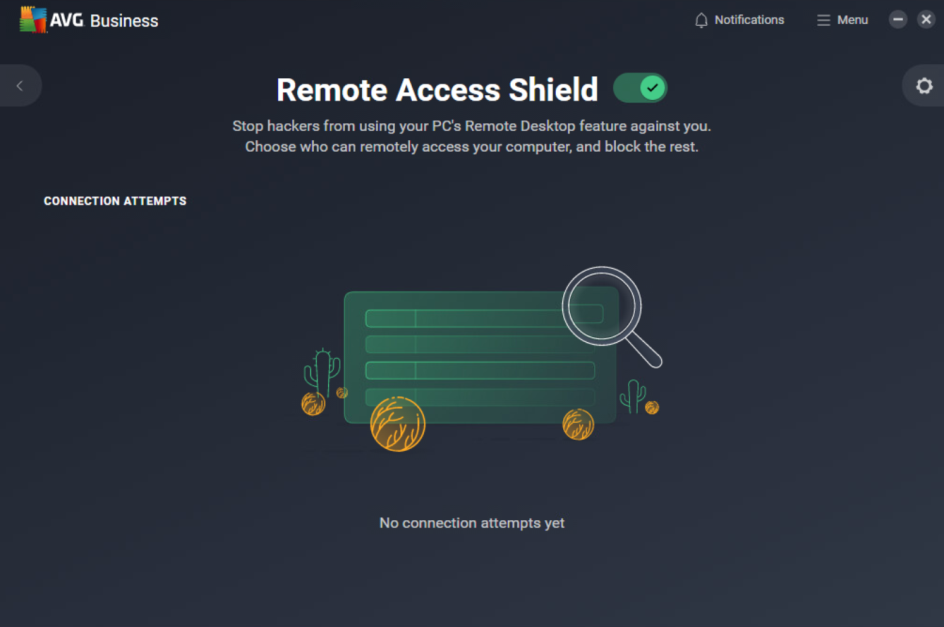Select the CONNECTION ATTEMPTS heading
Image resolution: width=944 pixels, height=627 pixels.
point(114,200)
